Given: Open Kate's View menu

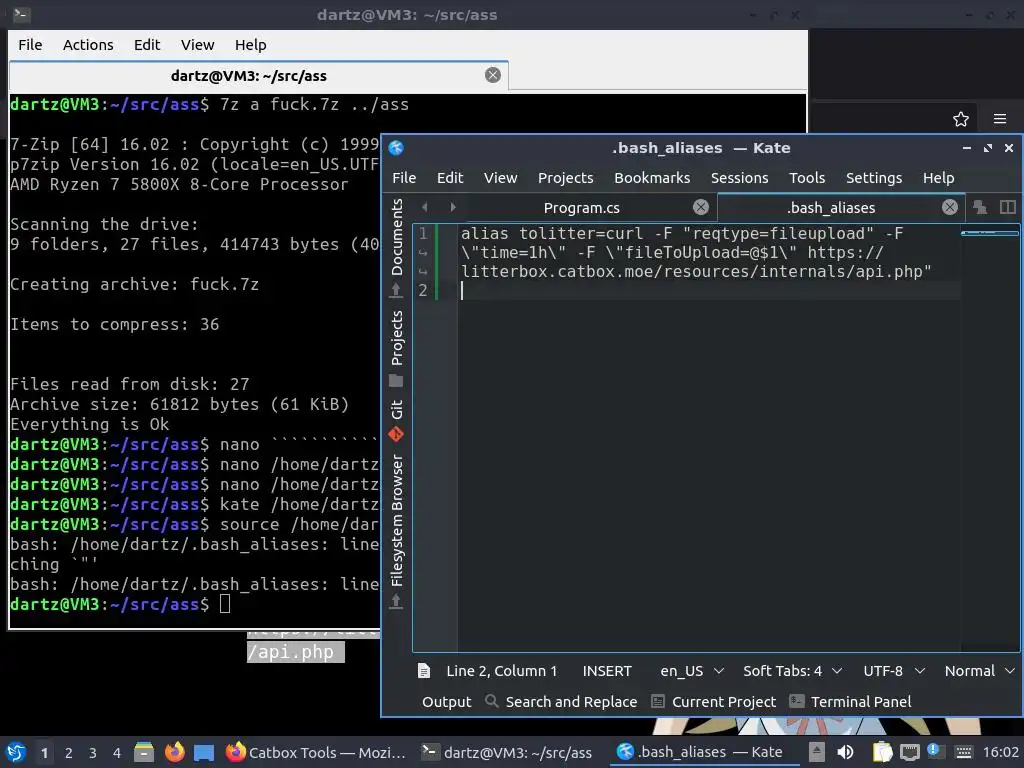Looking at the screenshot, I should point(500,178).
